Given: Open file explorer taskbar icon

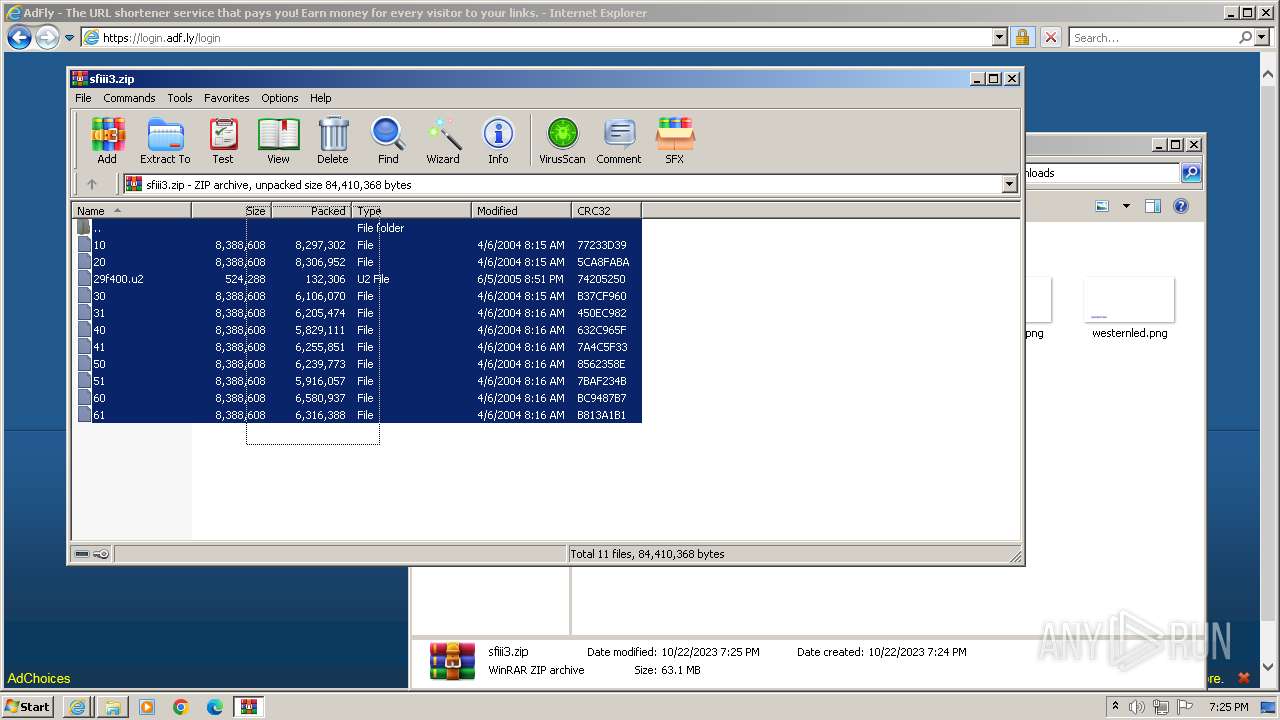Looking at the screenshot, I should (113, 707).
